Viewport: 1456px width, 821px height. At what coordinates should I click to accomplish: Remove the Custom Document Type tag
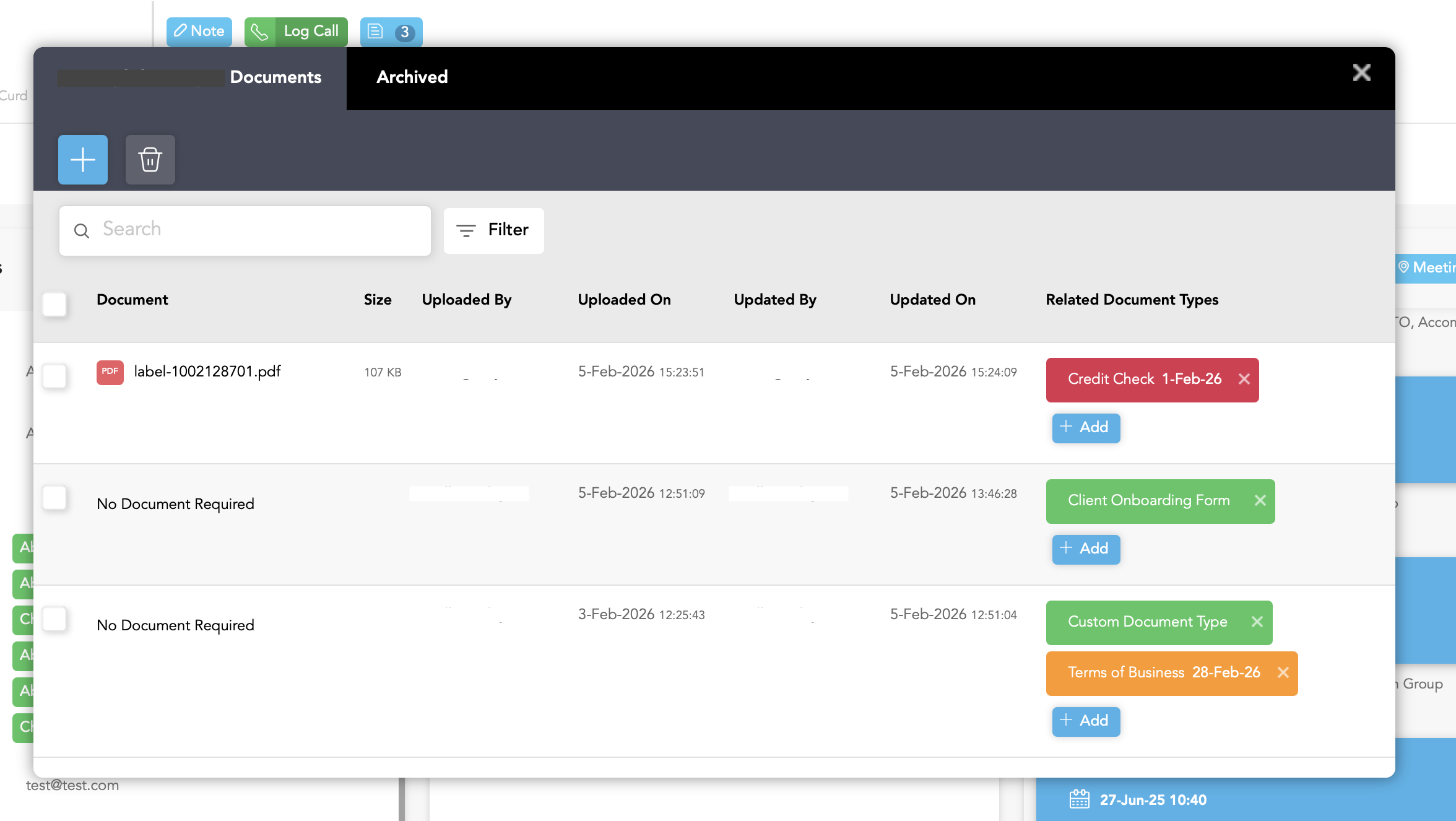[x=1257, y=622]
